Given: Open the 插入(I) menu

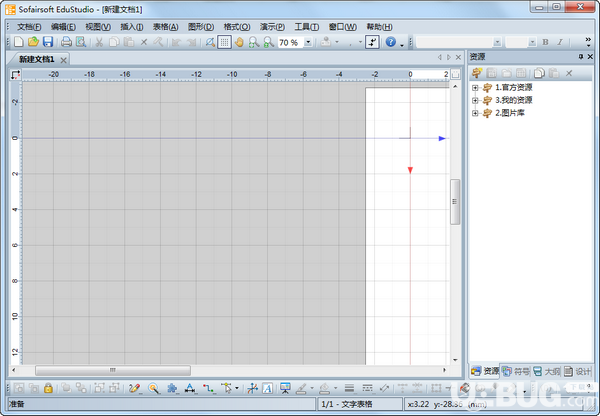Looking at the screenshot, I should [132, 27].
